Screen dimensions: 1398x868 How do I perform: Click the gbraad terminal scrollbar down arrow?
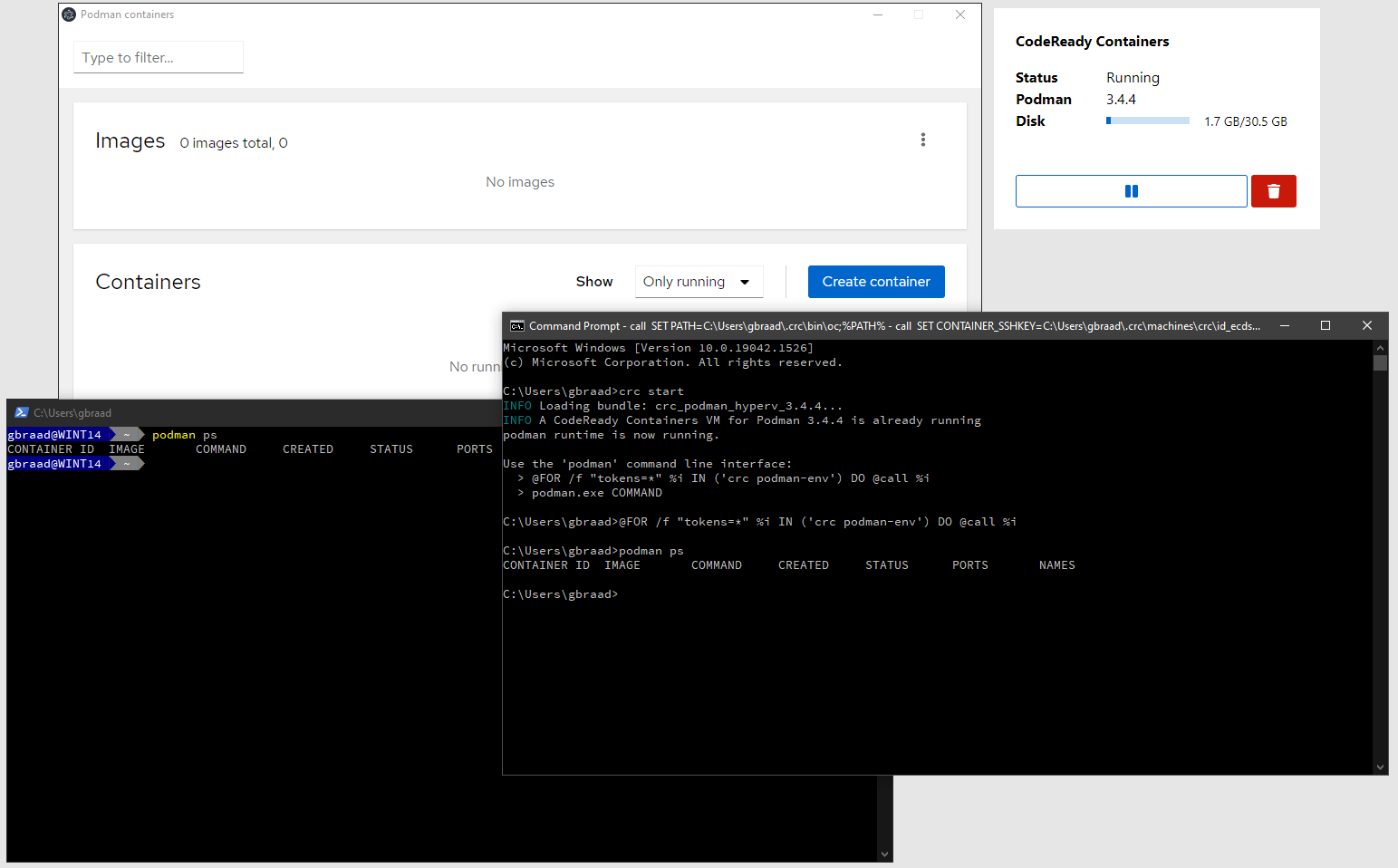pos(884,854)
